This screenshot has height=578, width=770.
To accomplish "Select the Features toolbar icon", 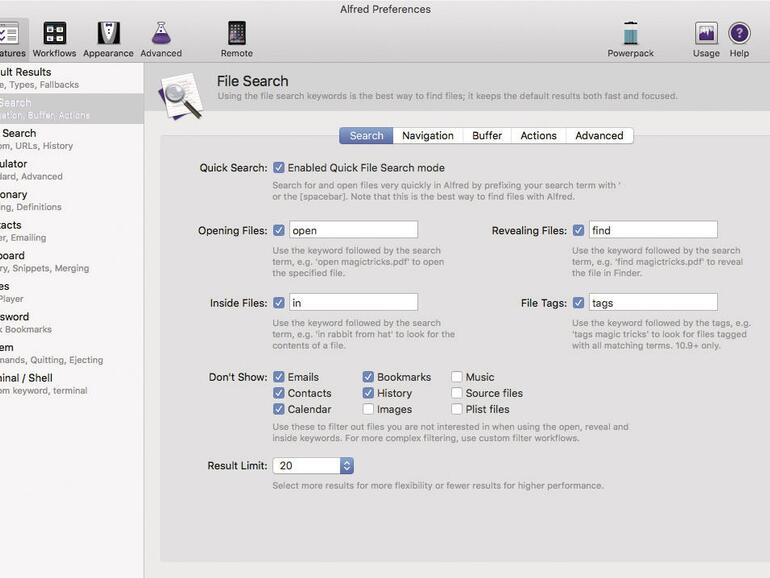I will (10, 34).
